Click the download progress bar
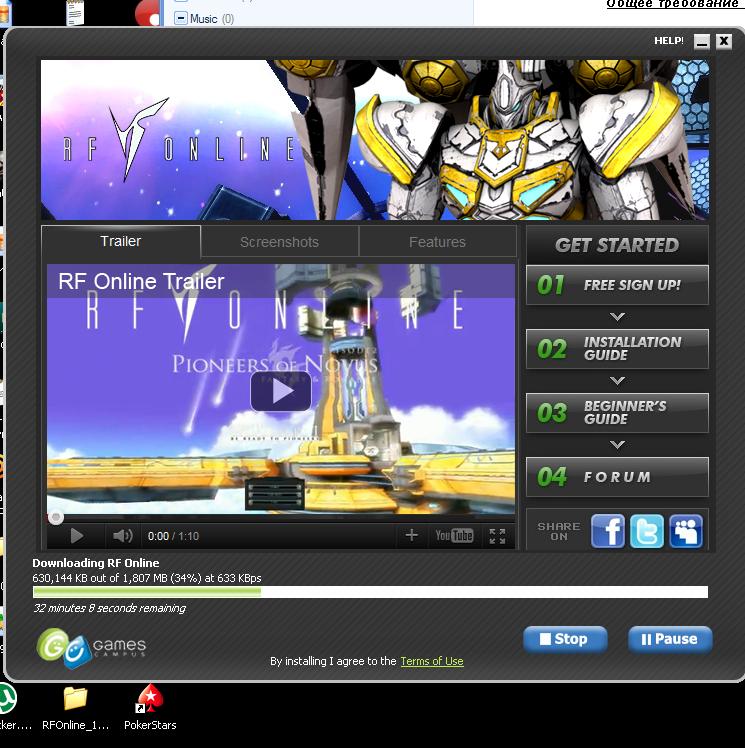The image size is (745, 748). [x=371, y=592]
